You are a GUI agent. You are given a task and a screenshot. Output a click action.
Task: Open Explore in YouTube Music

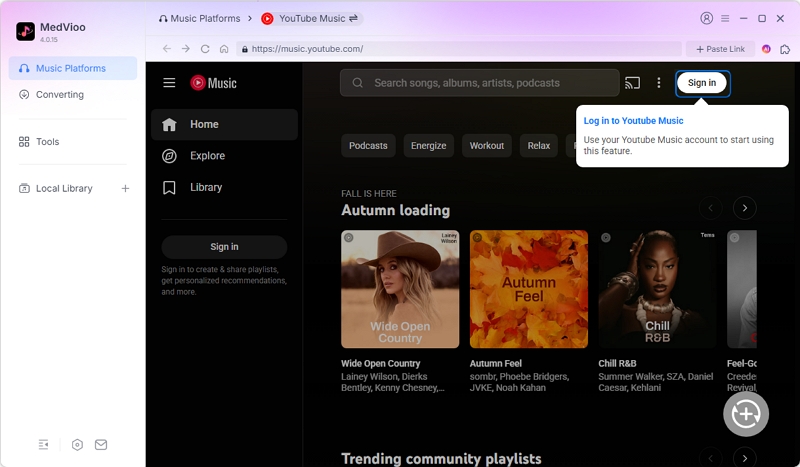[x=224, y=156]
